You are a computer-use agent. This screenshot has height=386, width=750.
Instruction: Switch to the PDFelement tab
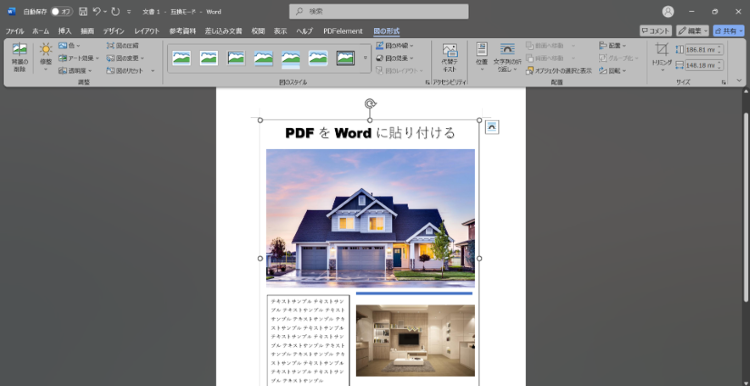point(343,31)
